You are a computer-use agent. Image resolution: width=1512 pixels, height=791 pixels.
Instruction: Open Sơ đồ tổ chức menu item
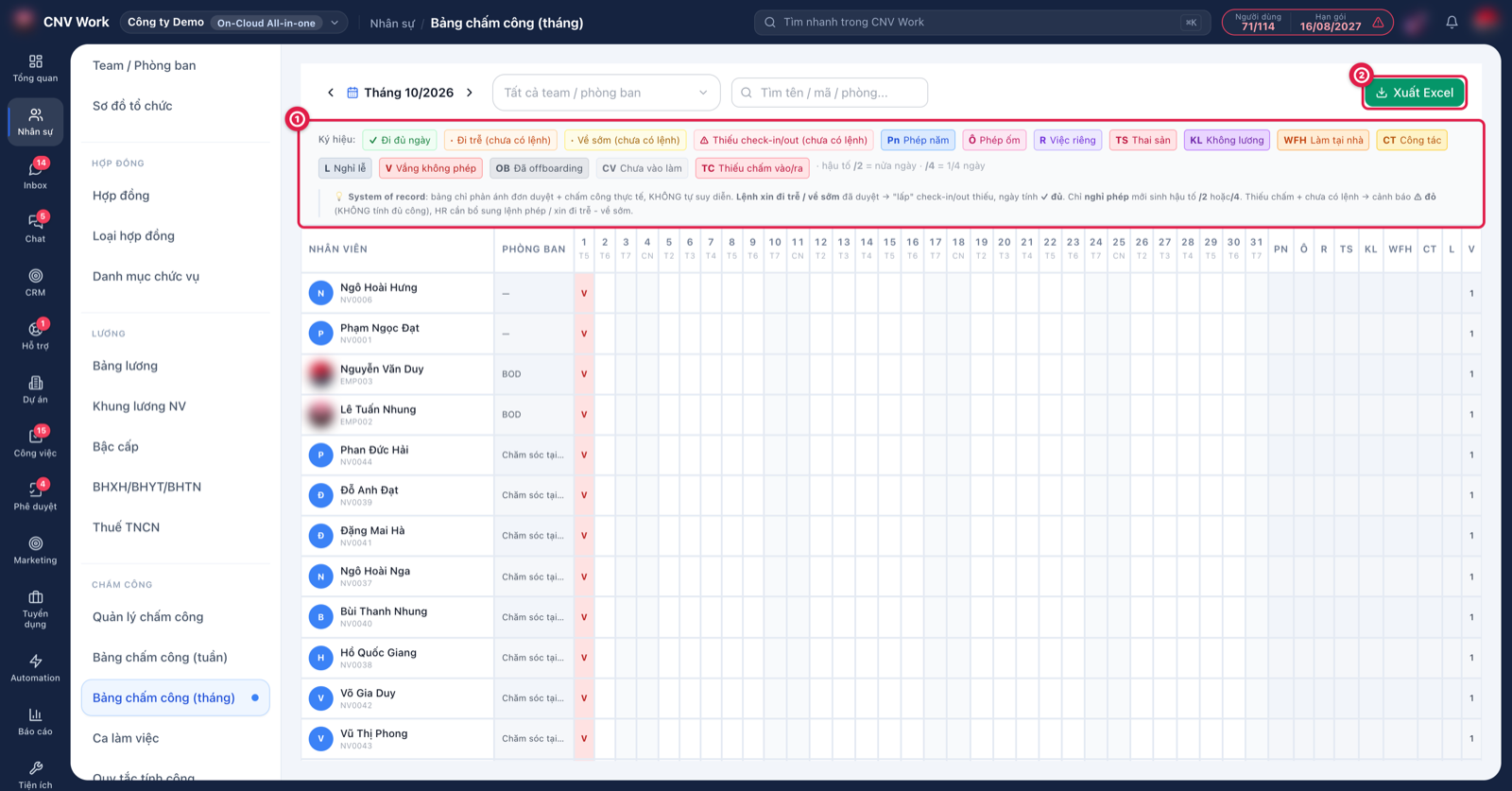coord(176,106)
